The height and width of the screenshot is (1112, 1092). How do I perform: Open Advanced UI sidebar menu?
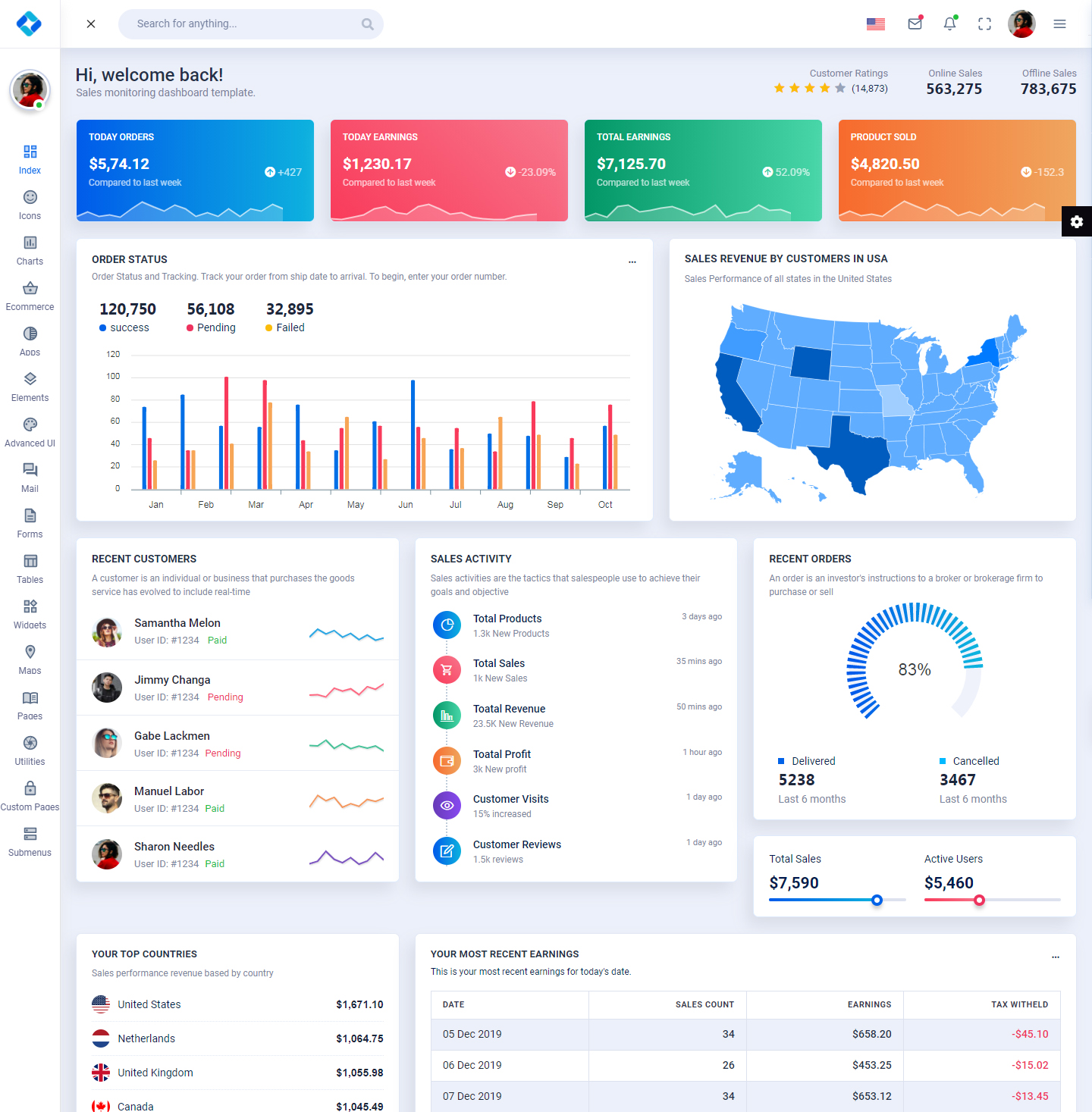pyautogui.click(x=30, y=432)
